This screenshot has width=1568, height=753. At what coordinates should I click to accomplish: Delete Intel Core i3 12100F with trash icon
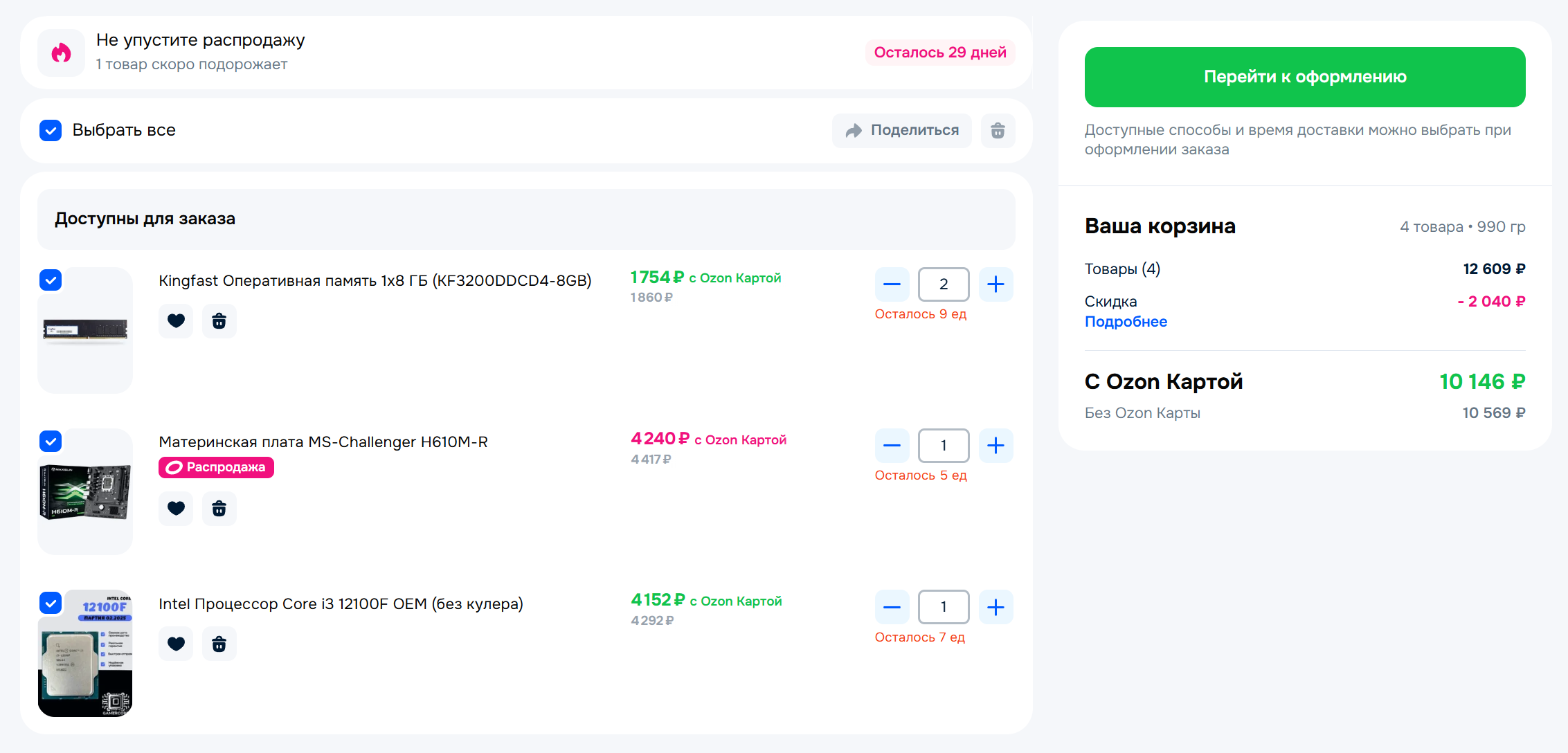219,644
